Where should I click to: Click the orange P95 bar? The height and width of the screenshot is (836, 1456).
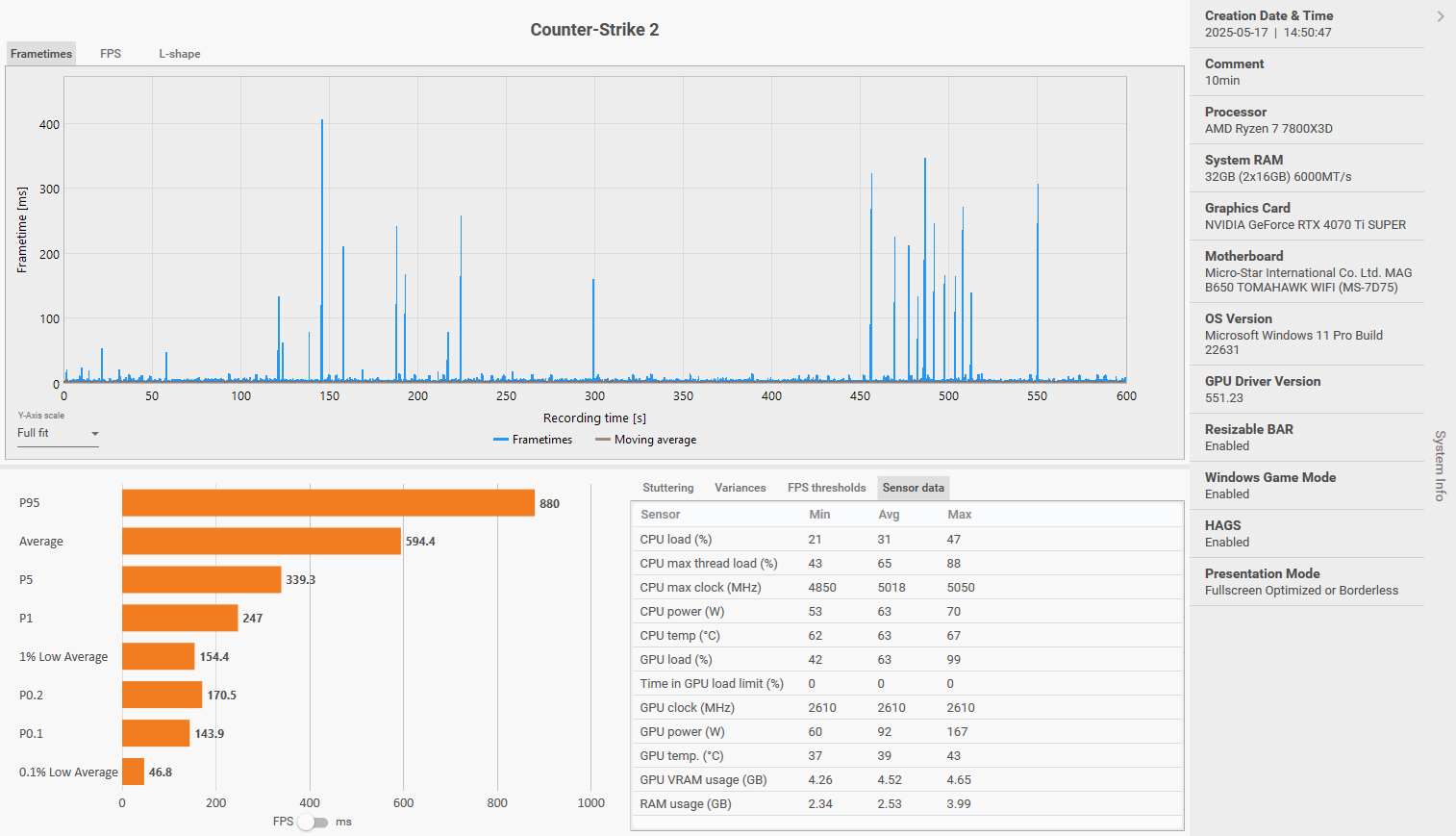pos(327,503)
